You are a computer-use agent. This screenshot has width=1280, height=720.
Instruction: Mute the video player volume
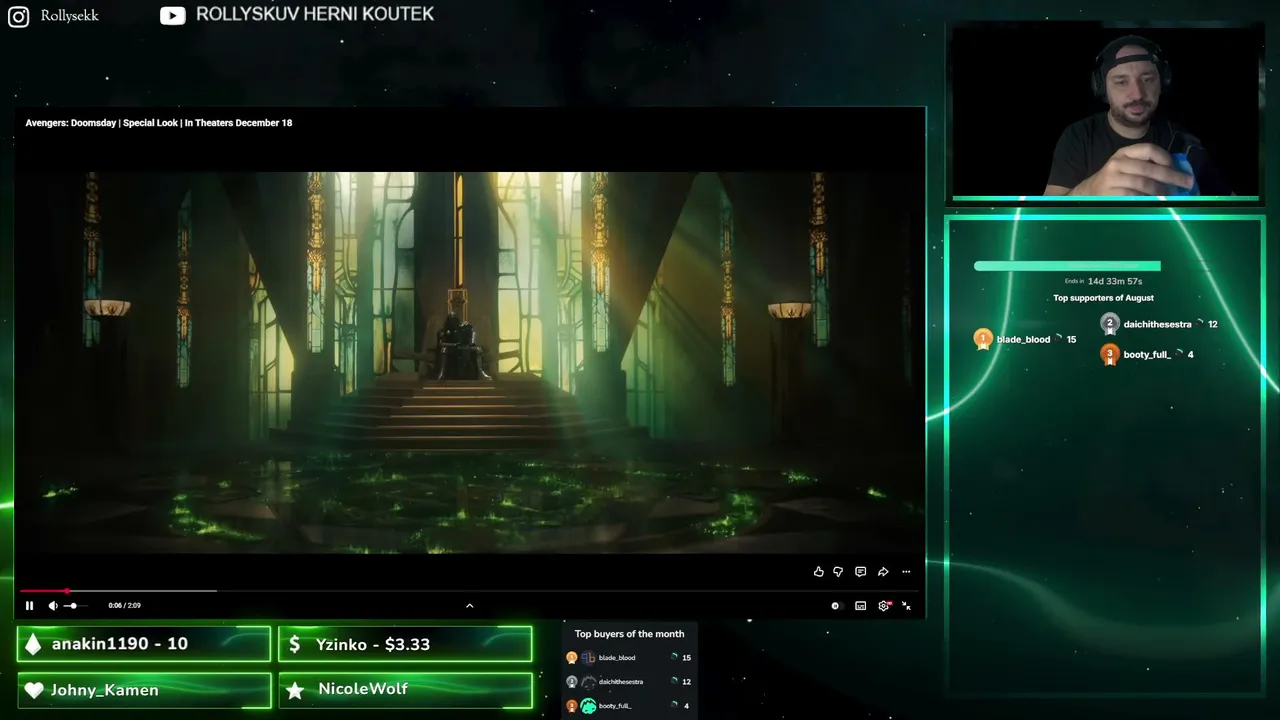(x=53, y=605)
